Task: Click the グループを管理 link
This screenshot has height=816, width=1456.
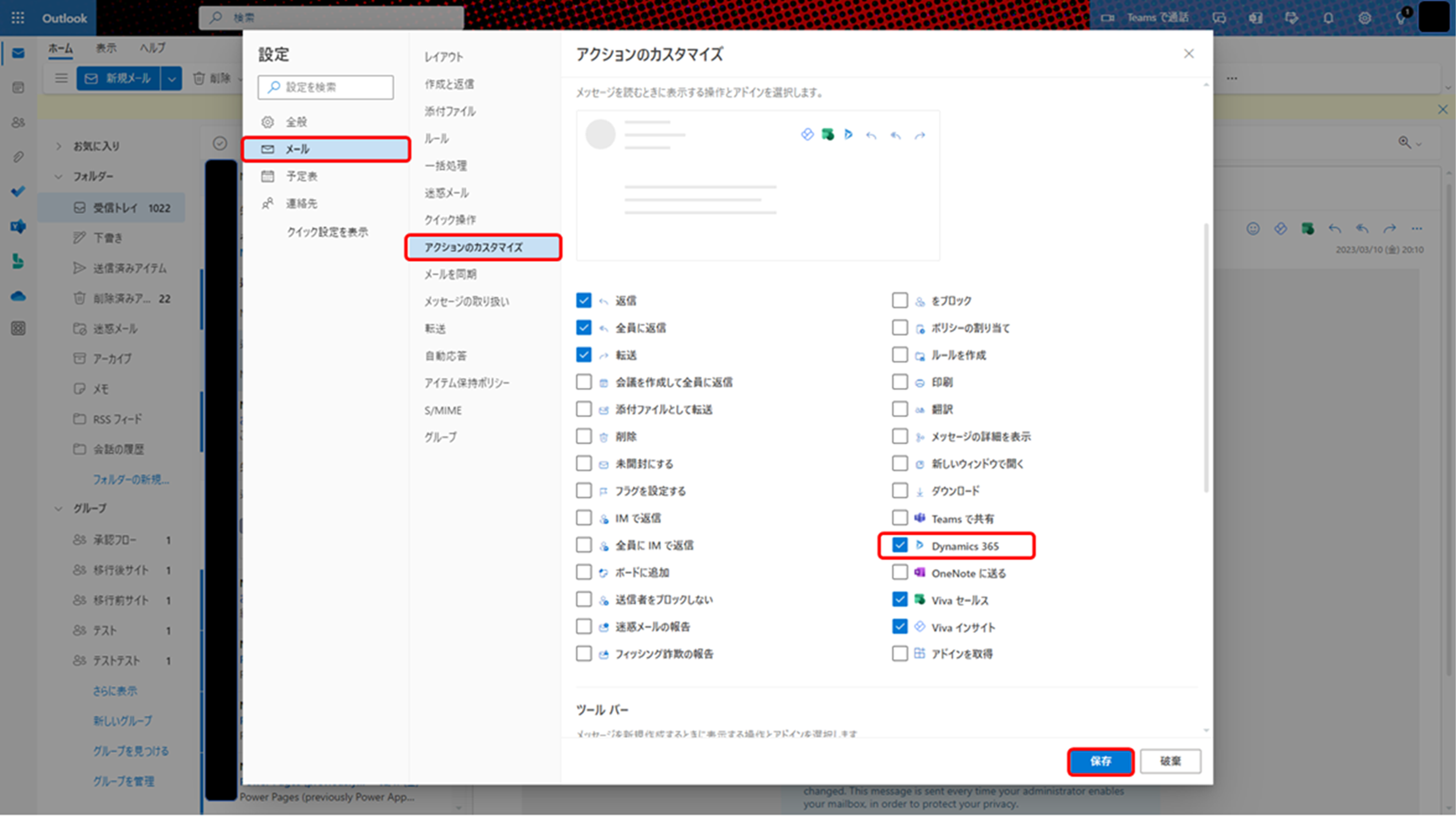Action: (124, 781)
